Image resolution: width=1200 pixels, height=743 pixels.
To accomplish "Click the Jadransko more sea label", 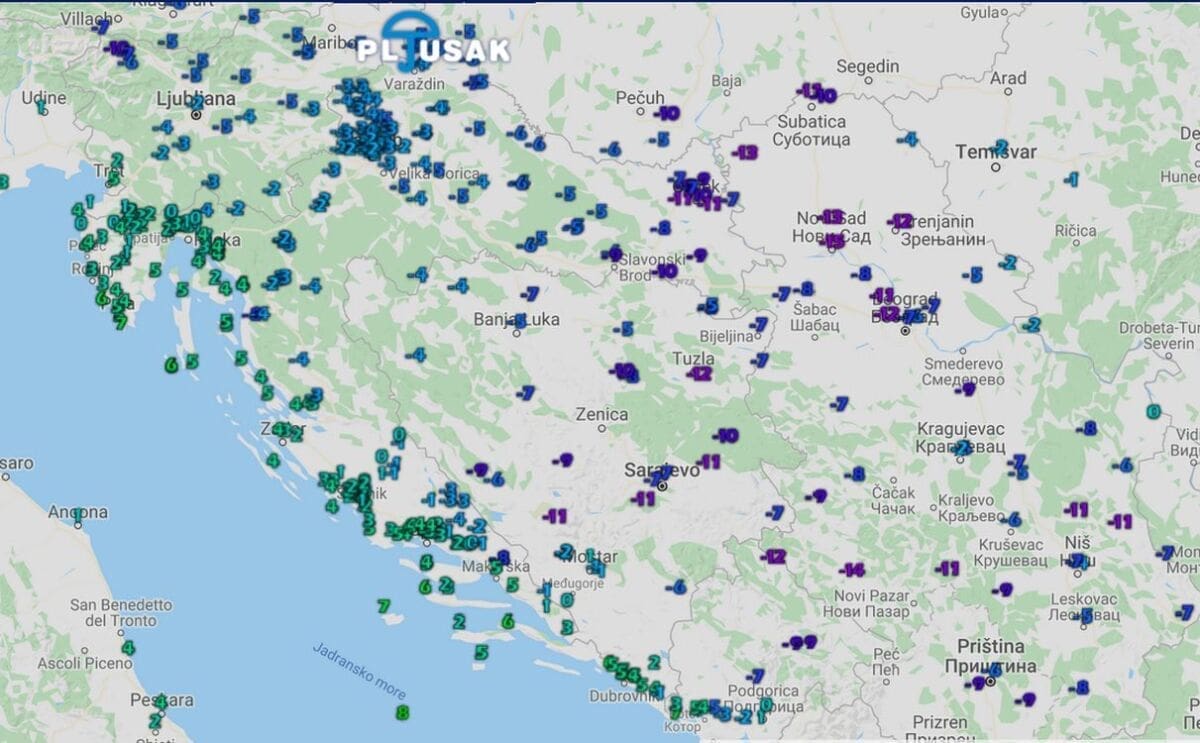I will point(344,669).
